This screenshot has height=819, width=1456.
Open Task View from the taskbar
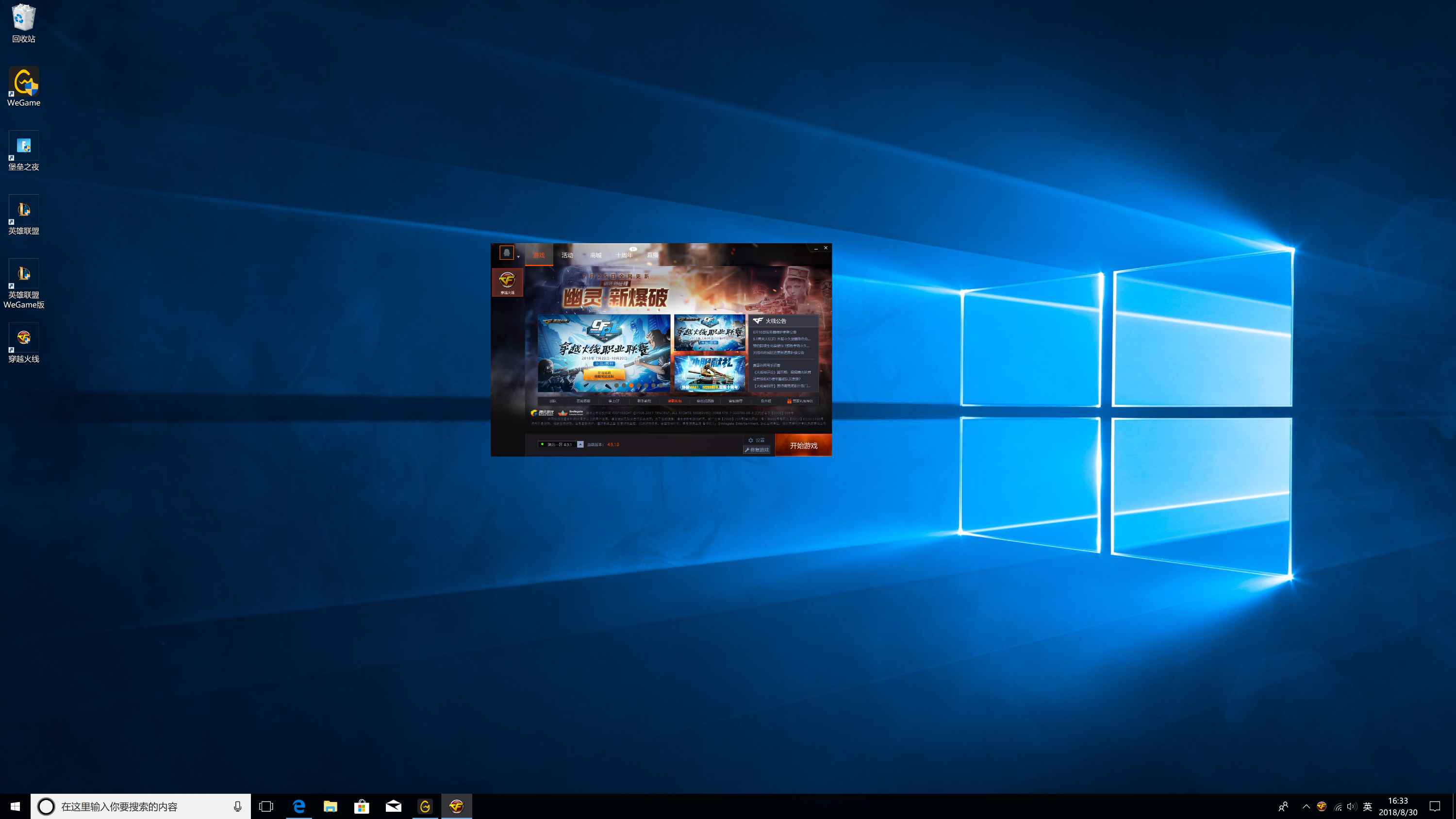click(x=266, y=806)
